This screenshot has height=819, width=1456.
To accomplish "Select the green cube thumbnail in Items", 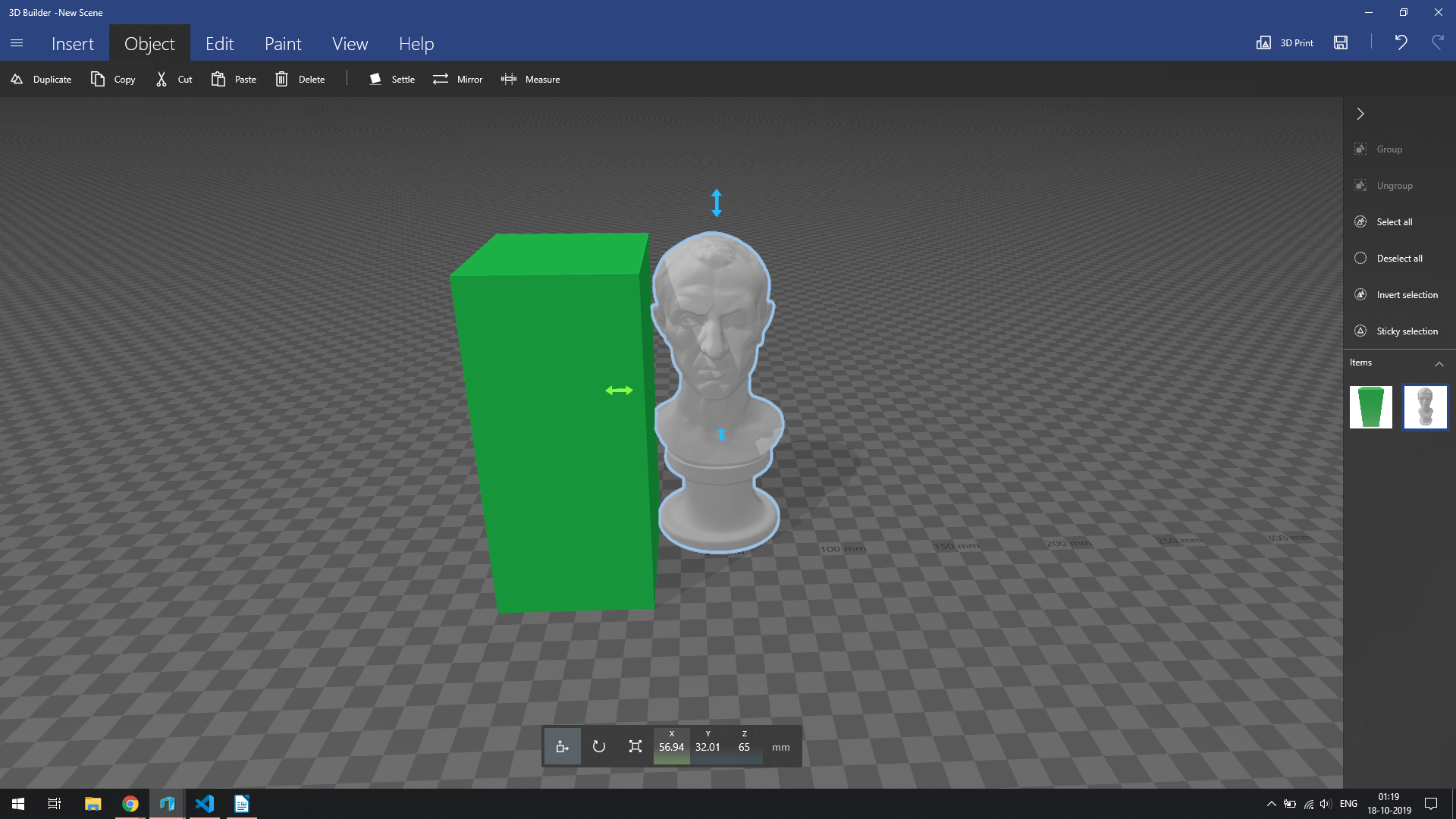I will (x=1371, y=407).
